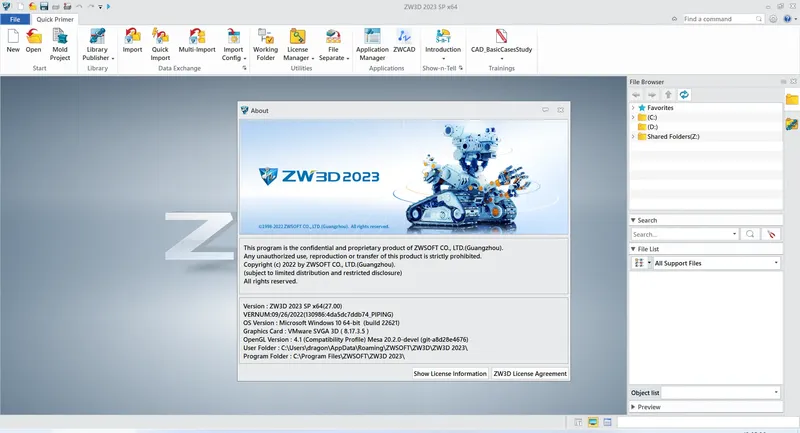Expand the Favorites tree node
This screenshot has height=433, width=800.
point(633,108)
